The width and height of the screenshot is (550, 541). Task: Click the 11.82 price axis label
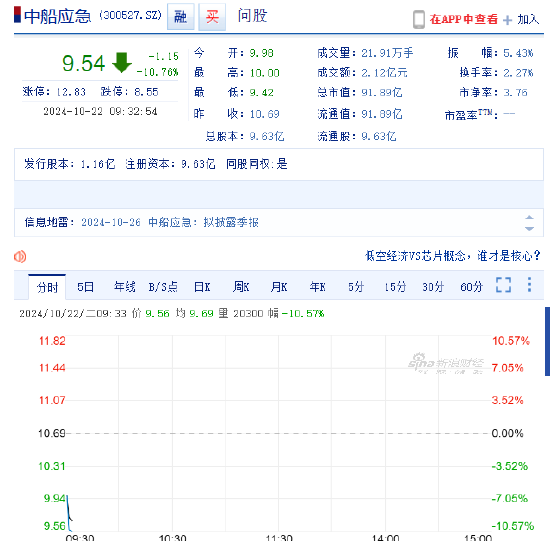pos(52,341)
